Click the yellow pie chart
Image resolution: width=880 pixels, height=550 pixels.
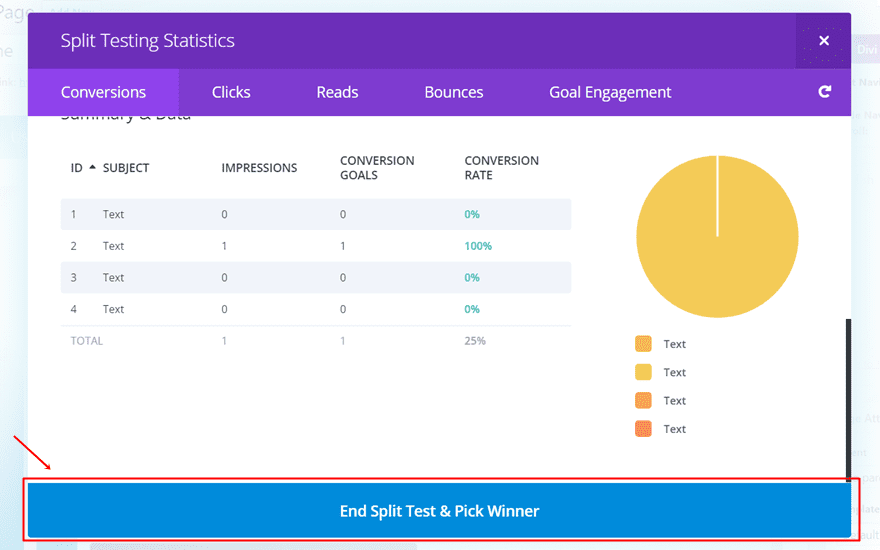click(717, 237)
